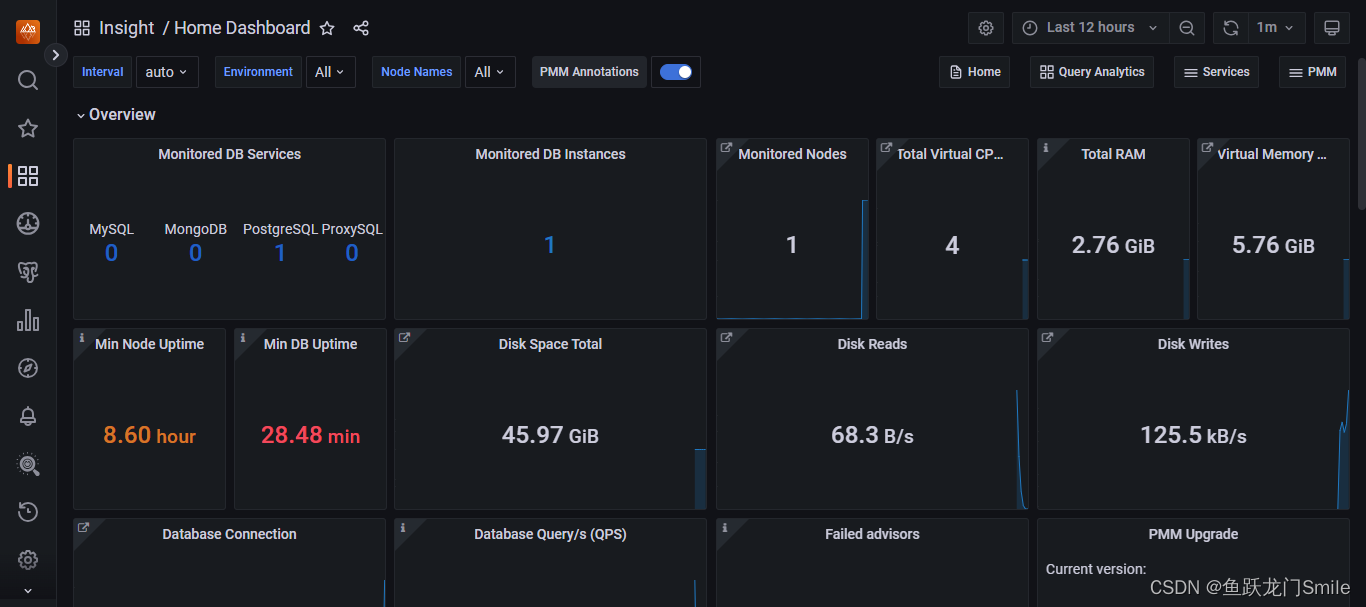Show Failed advisors info icon
This screenshot has width=1366, height=607.
(724, 528)
